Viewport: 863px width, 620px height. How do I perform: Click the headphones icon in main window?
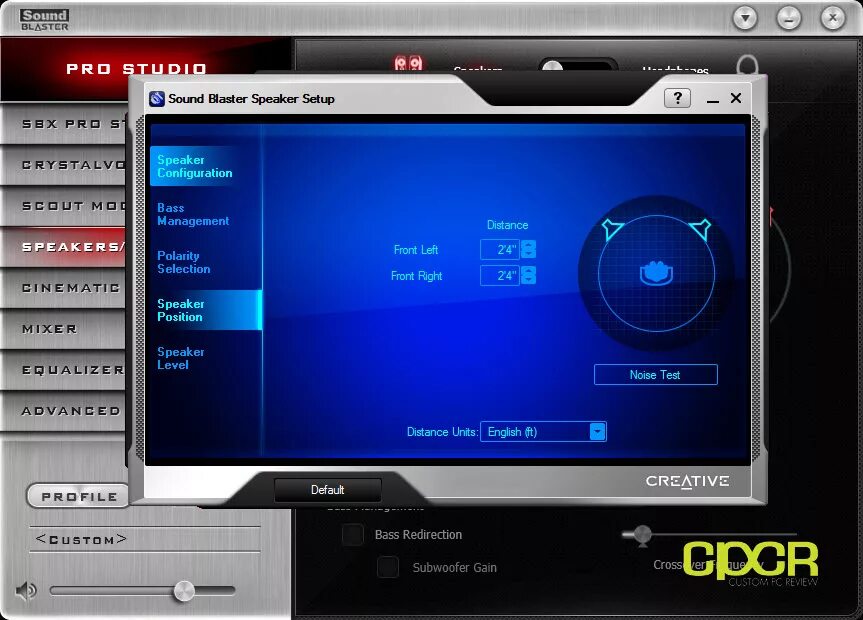pos(747,64)
